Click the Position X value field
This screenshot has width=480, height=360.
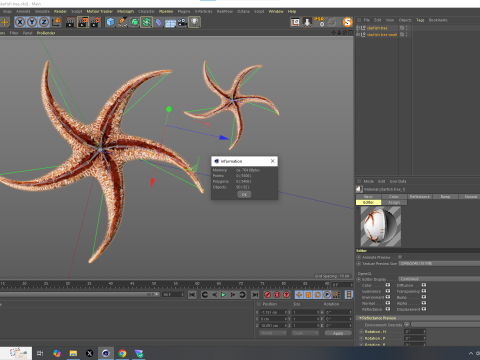pyautogui.click(x=273, y=312)
